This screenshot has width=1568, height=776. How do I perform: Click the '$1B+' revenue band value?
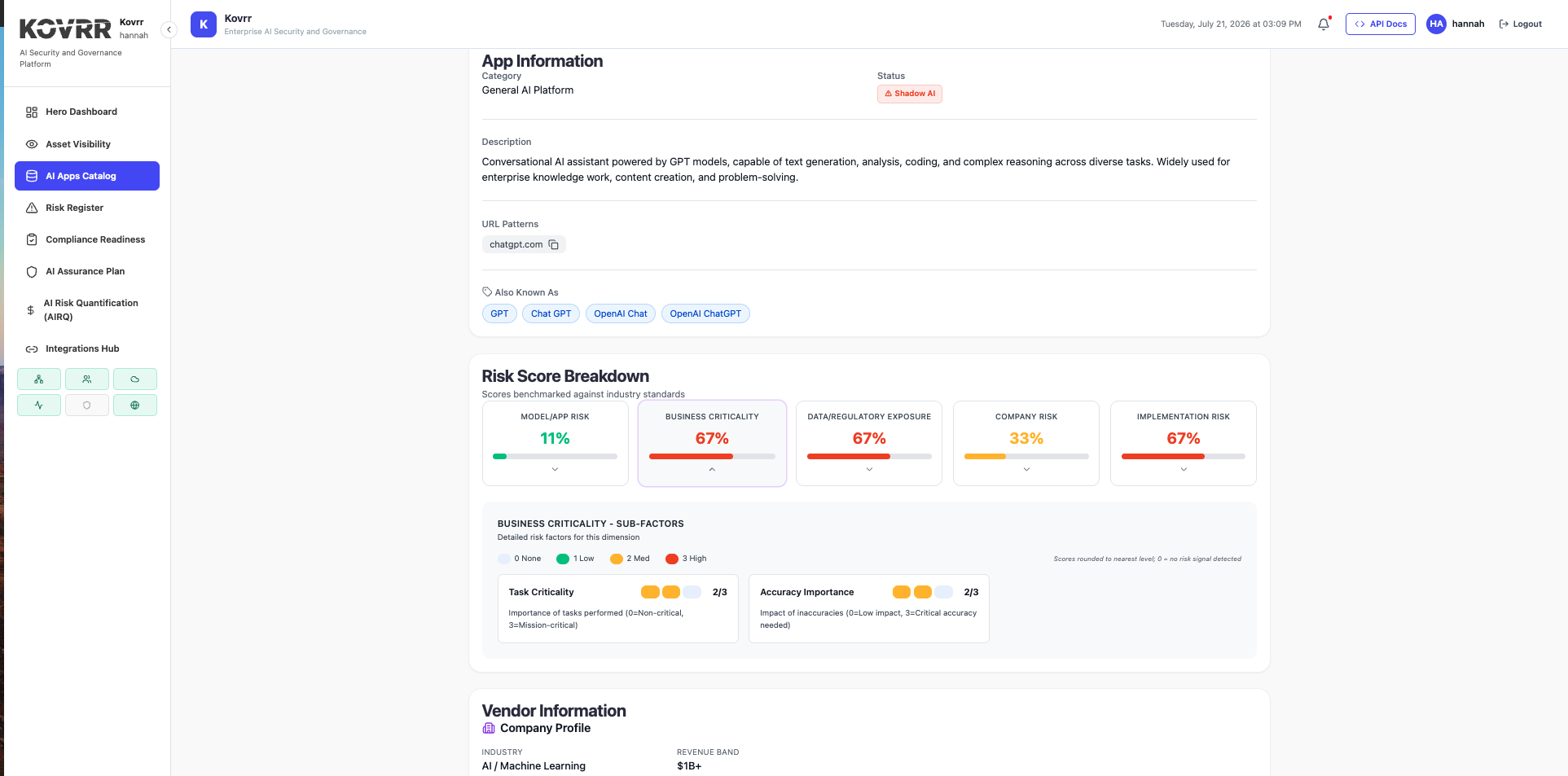tap(689, 766)
